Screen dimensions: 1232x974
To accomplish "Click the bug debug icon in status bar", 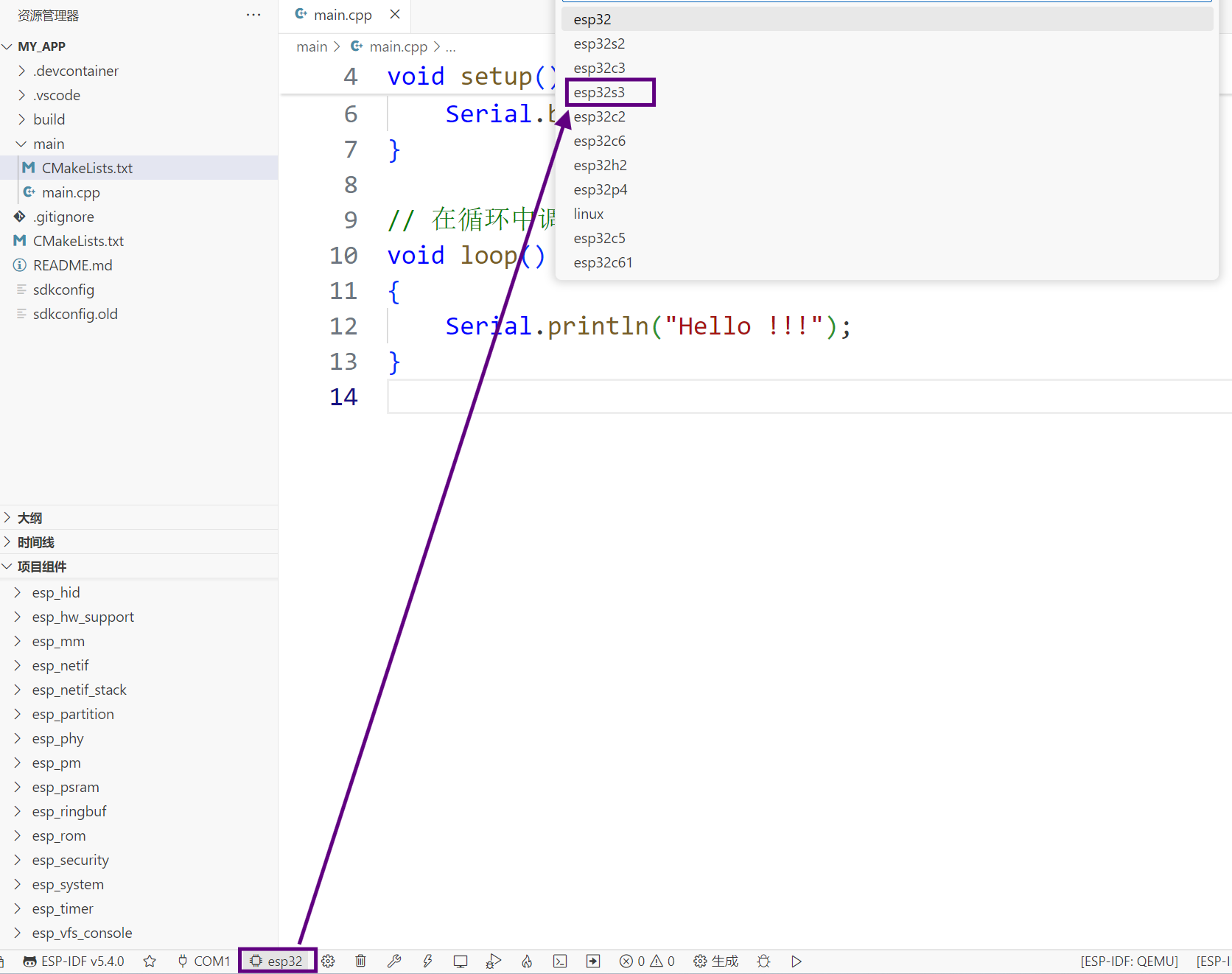I will [x=763, y=961].
